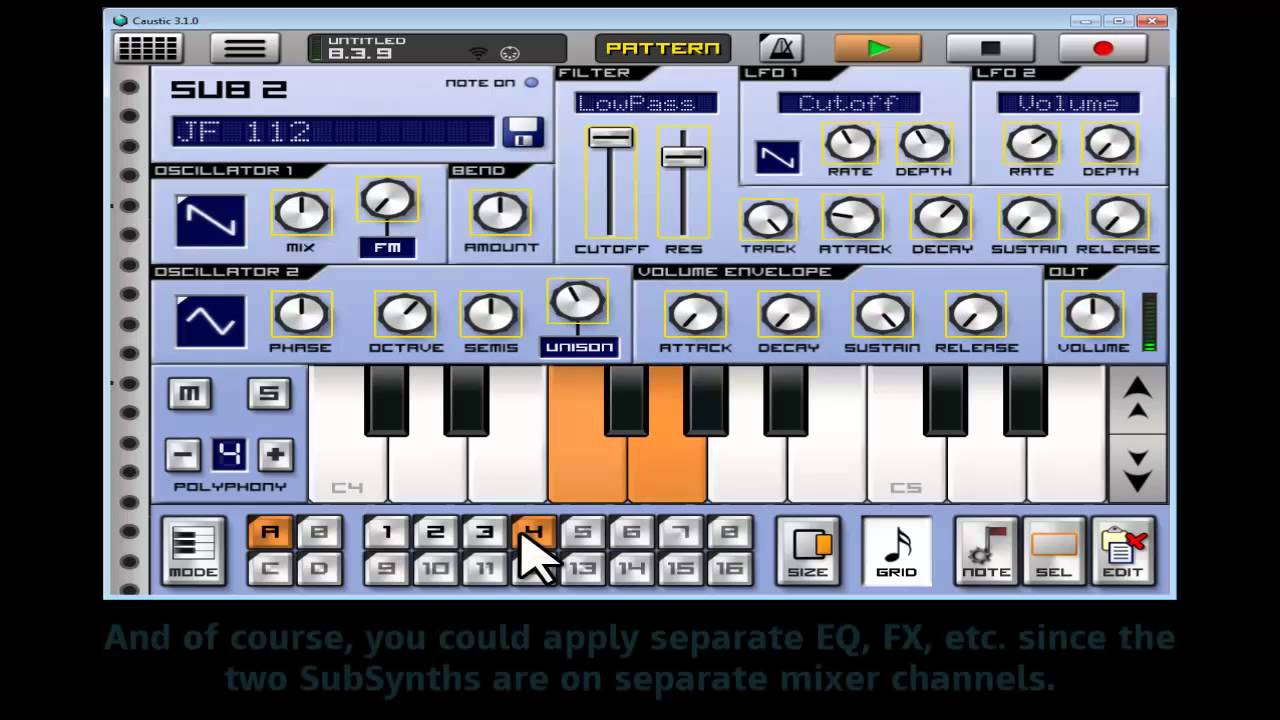The width and height of the screenshot is (1280, 720).
Task: Toggle the FM modulation button
Action: click(387, 247)
